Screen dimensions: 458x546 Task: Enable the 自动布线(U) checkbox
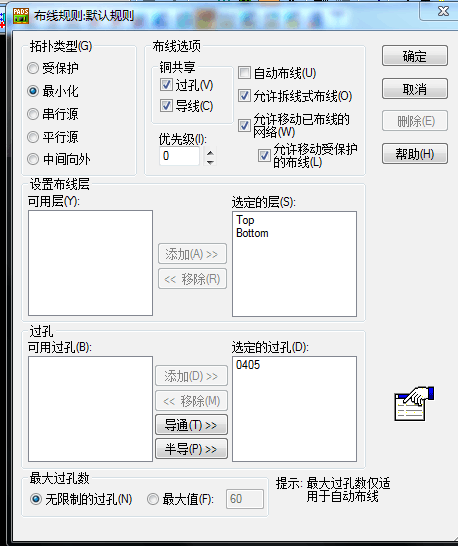click(244, 73)
